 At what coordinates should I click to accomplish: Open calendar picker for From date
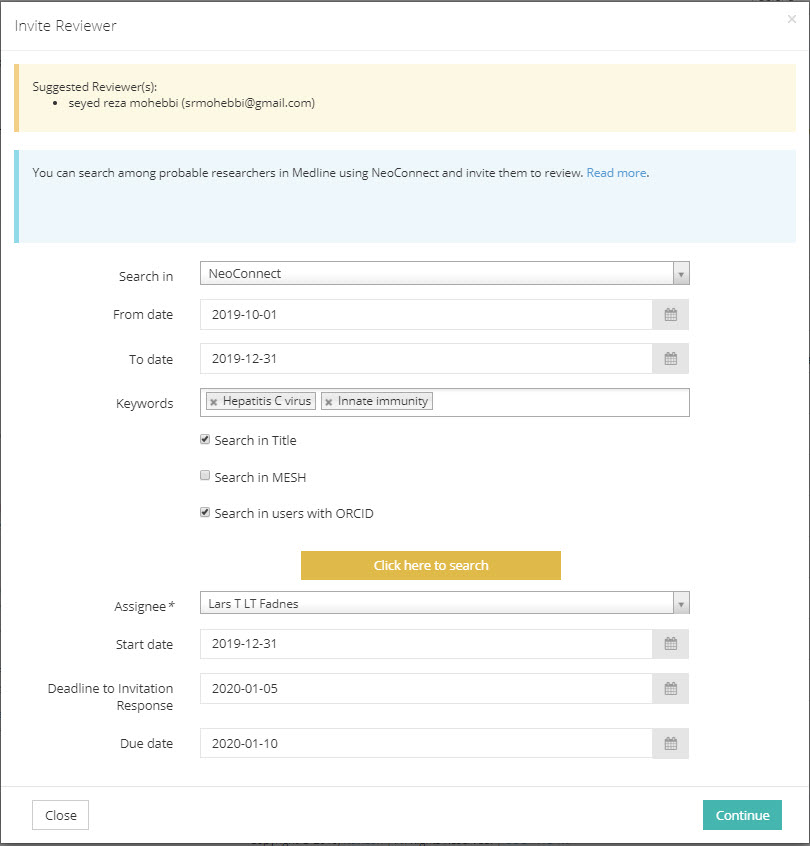tap(670, 315)
